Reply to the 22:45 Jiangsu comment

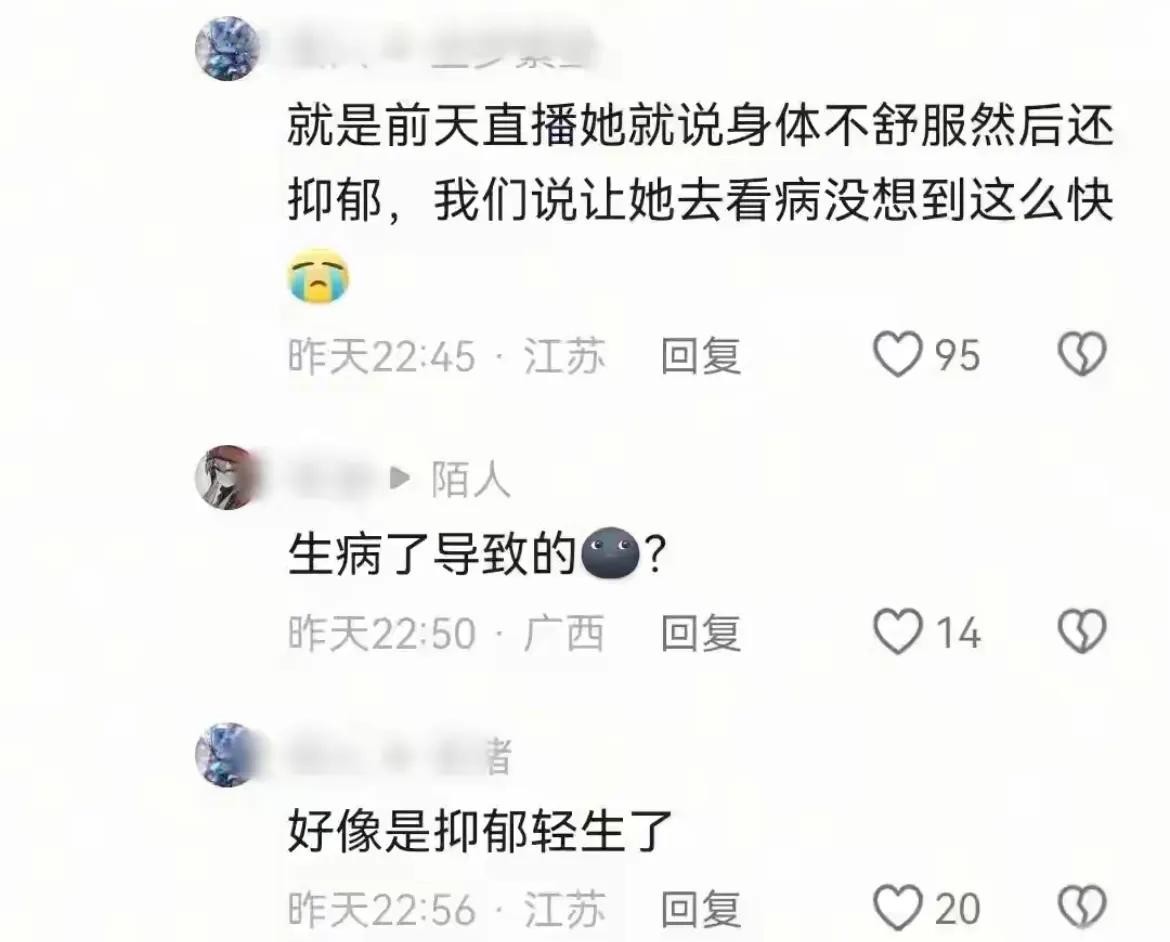(701, 356)
